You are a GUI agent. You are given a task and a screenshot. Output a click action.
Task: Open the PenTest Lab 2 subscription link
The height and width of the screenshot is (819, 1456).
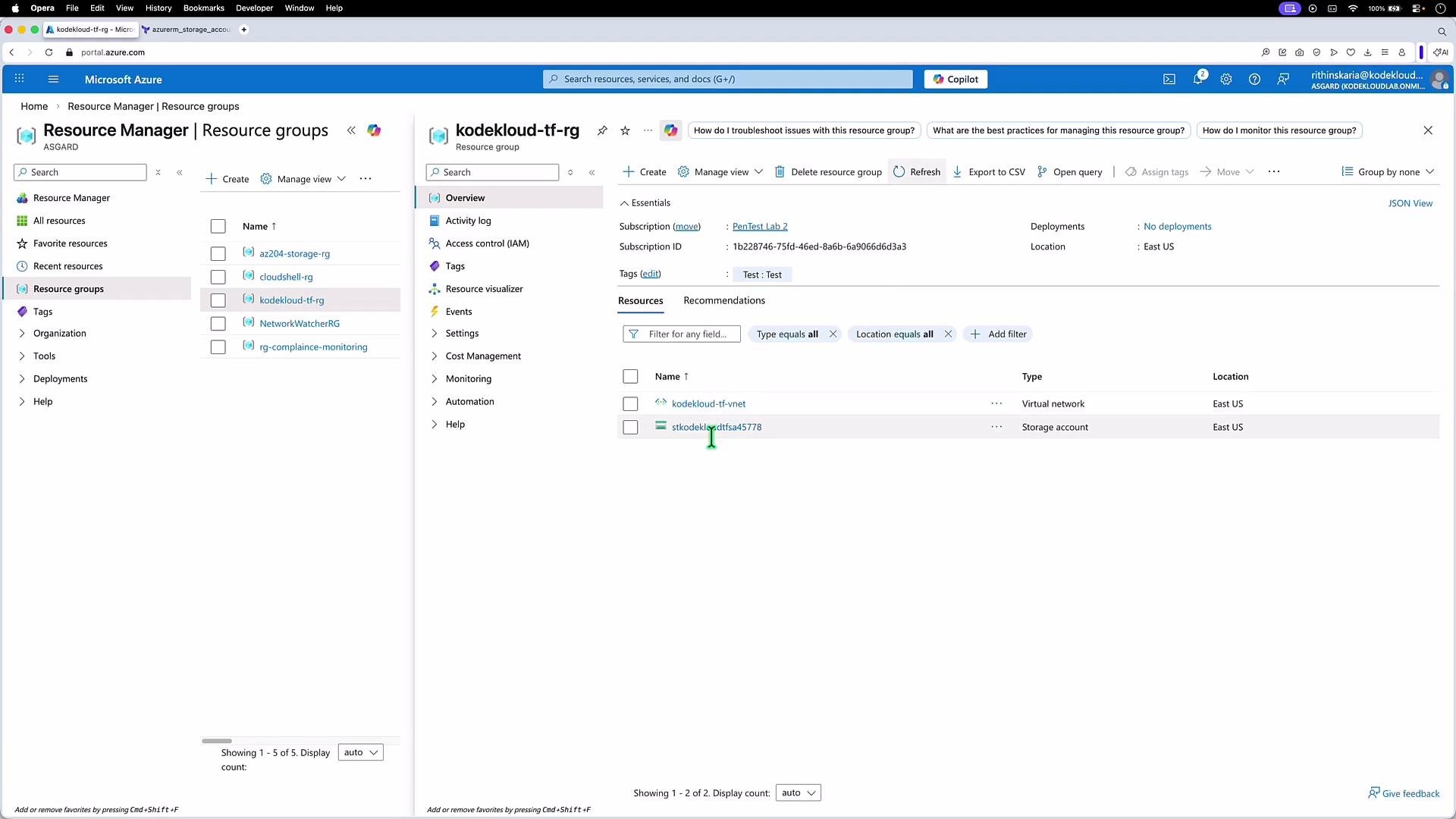(x=760, y=227)
